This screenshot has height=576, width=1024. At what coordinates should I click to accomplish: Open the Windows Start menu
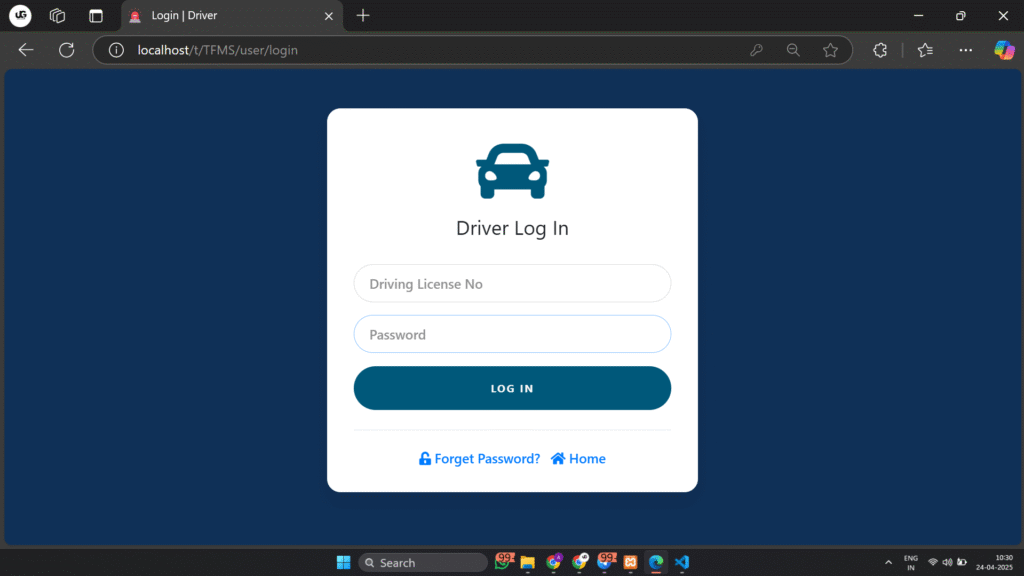pyautogui.click(x=344, y=562)
